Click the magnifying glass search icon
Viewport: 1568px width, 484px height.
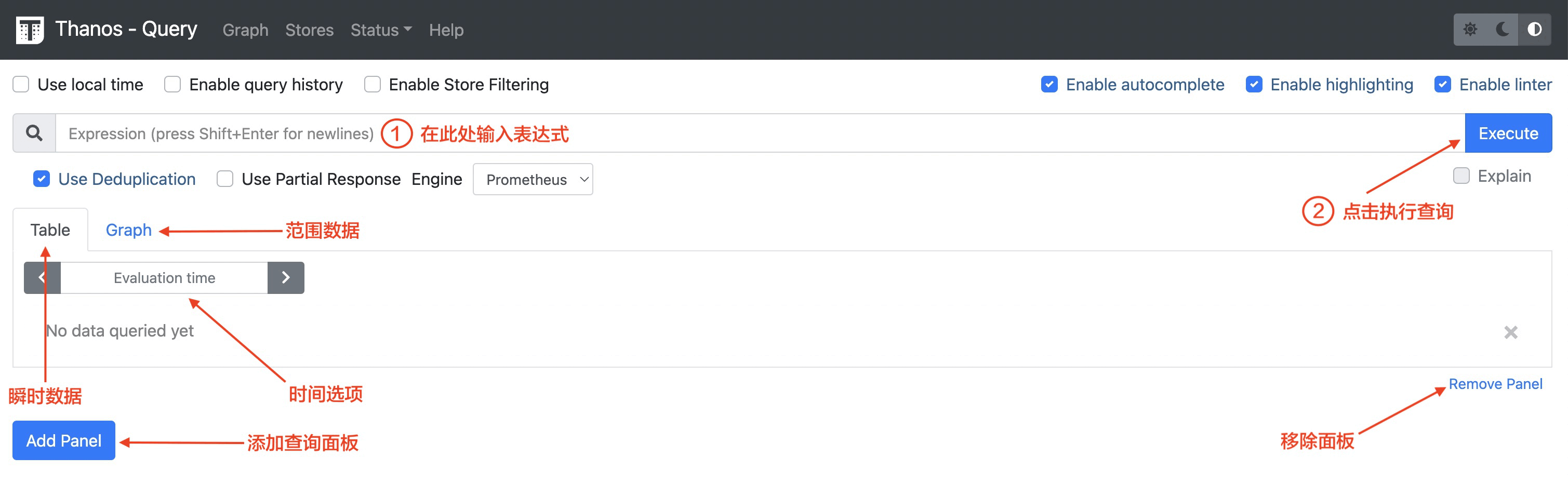pyautogui.click(x=35, y=133)
